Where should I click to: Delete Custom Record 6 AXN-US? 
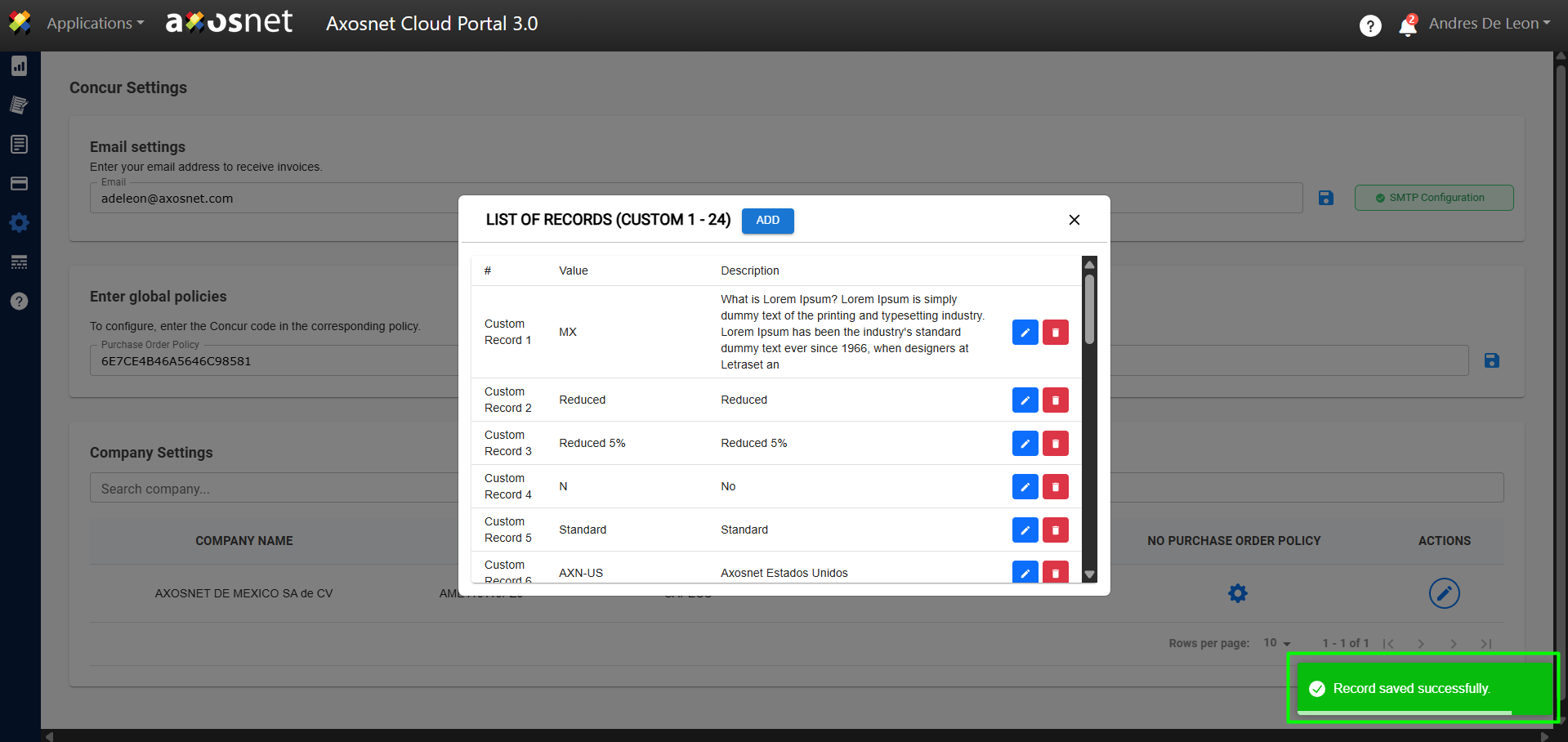coord(1055,572)
